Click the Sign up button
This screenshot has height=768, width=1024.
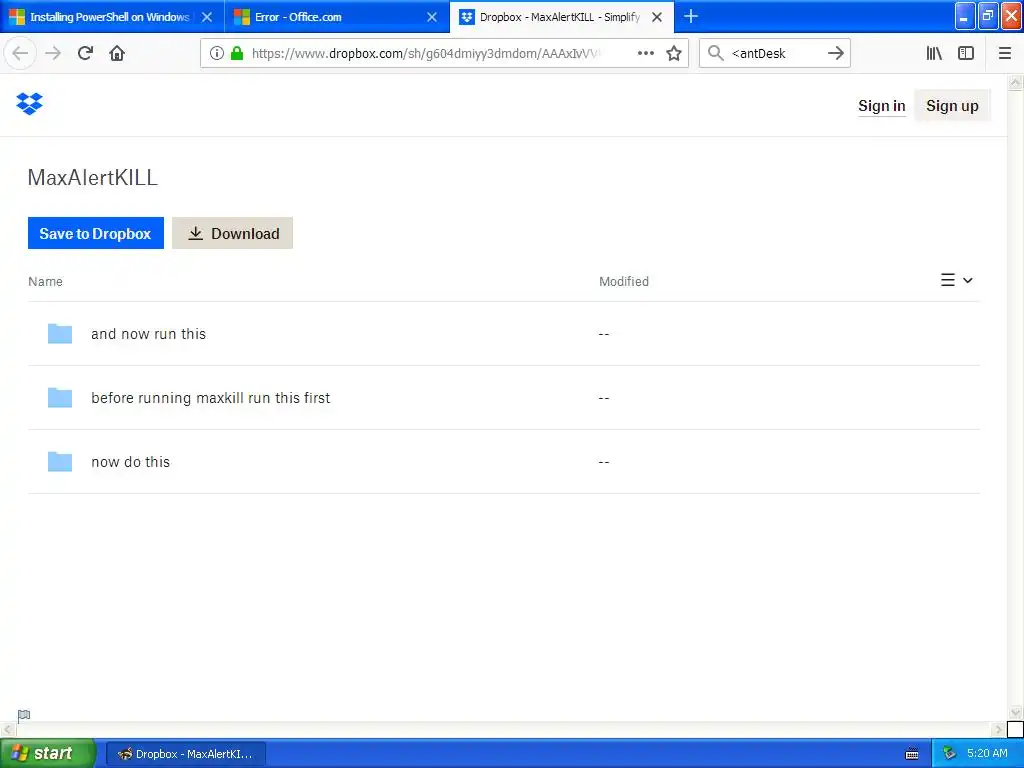pos(952,106)
